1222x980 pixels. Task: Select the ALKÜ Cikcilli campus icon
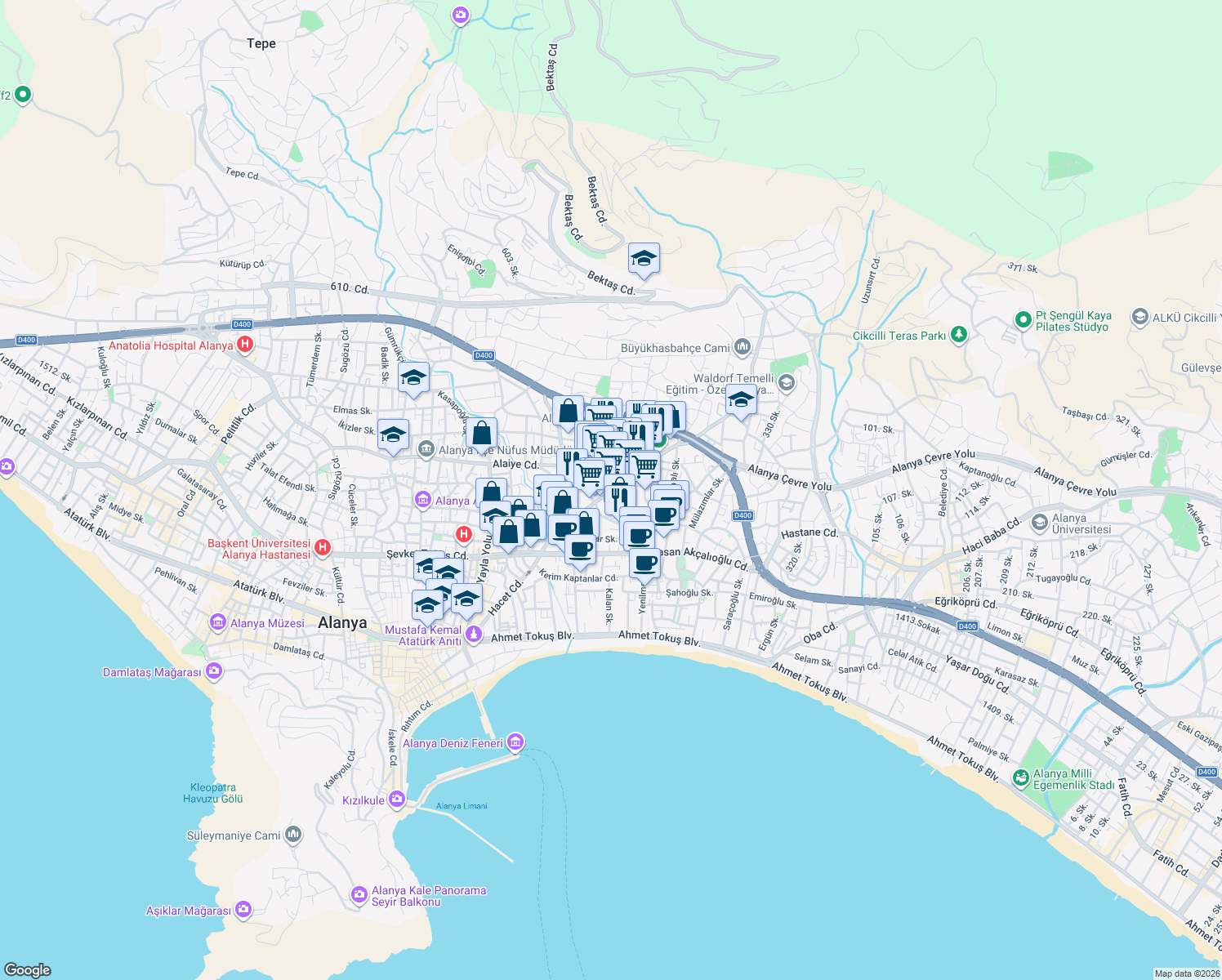pyautogui.click(x=1141, y=318)
